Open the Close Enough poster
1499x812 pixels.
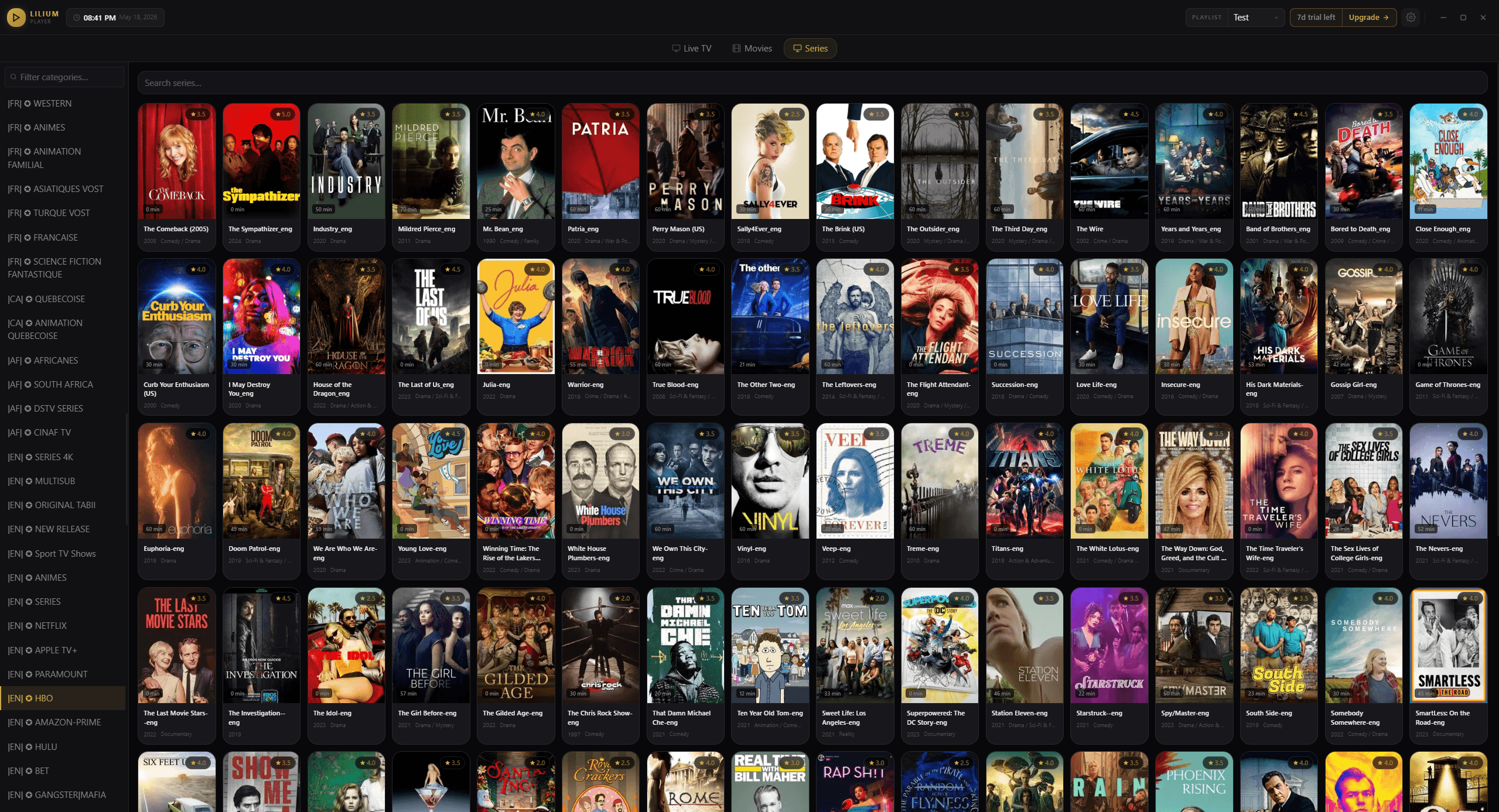pos(1448,161)
